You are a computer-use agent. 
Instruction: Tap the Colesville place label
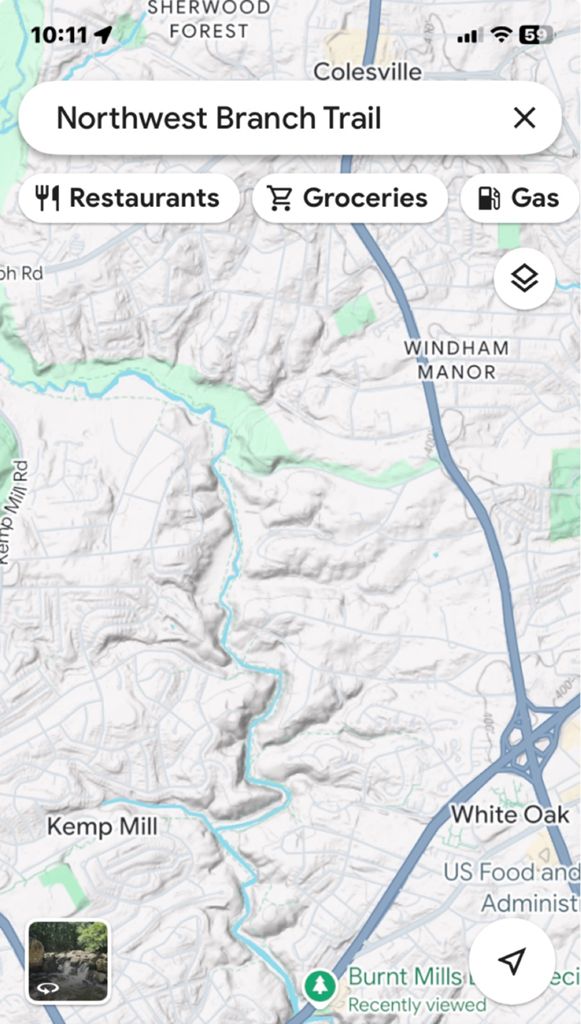(368, 71)
